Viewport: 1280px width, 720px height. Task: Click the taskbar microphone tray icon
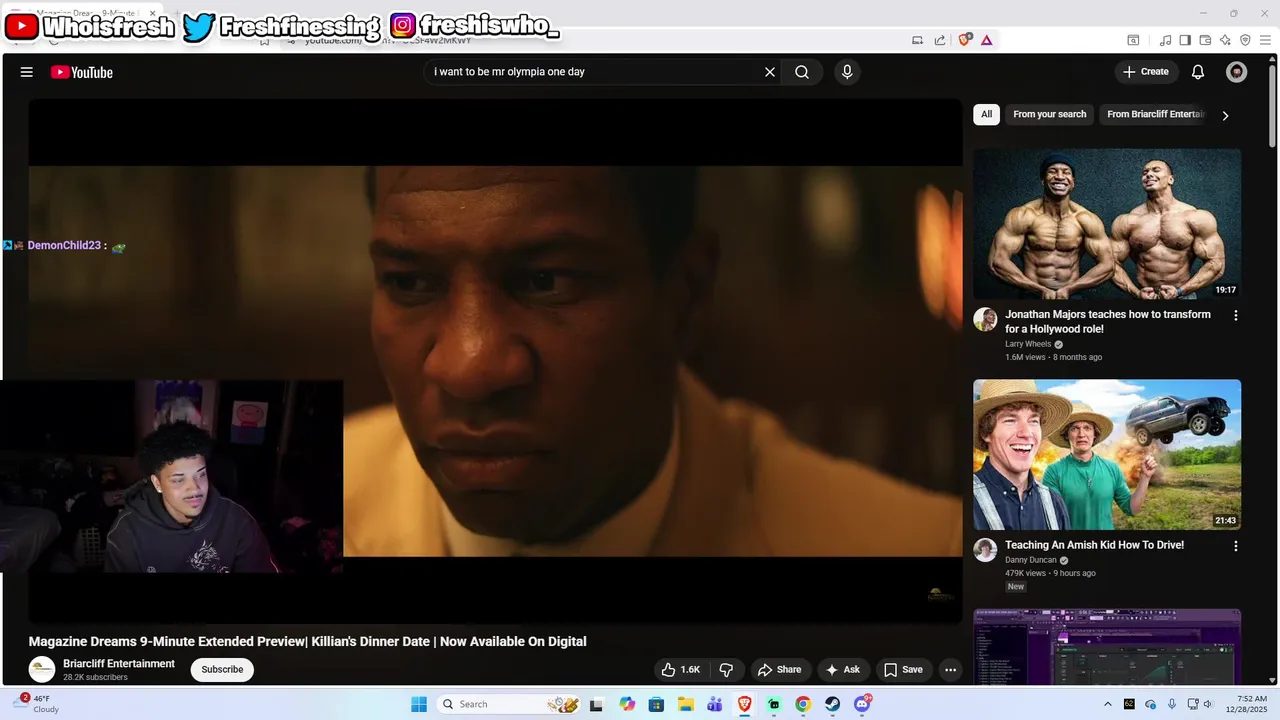(1172, 704)
